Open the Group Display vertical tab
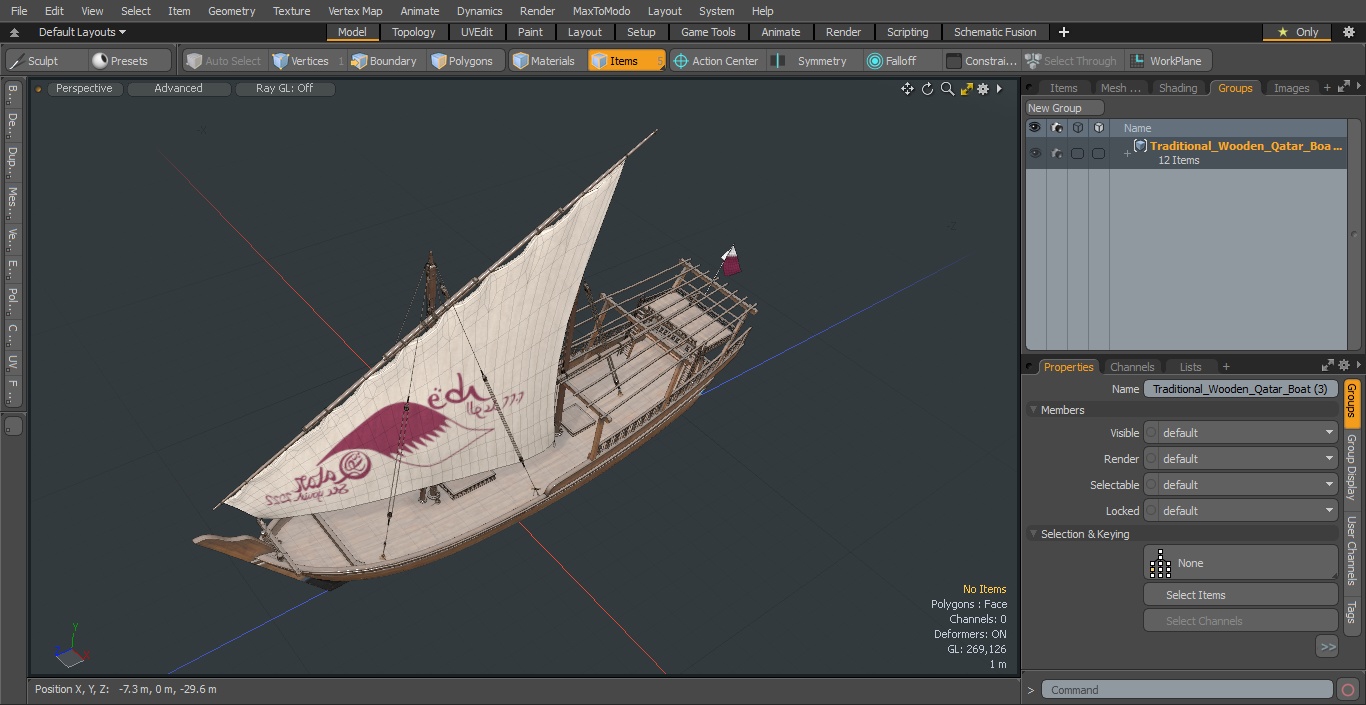The height and width of the screenshot is (705, 1366). (x=1352, y=467)
